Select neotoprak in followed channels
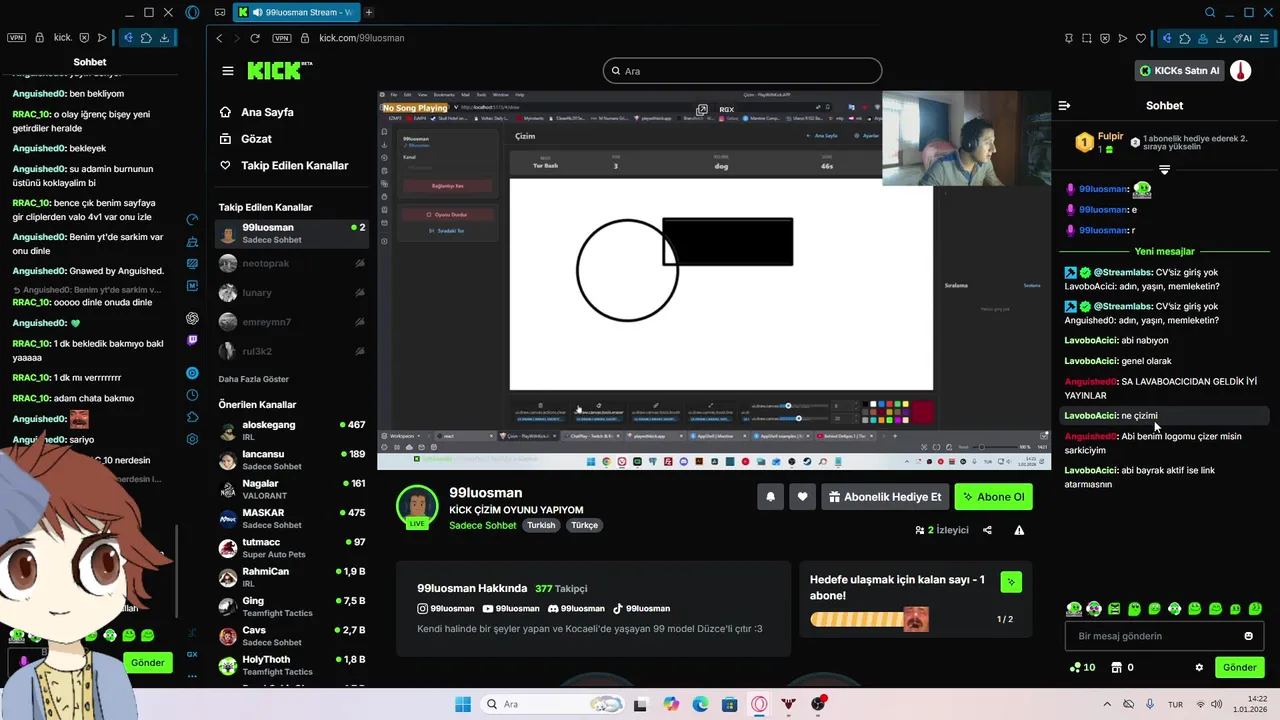Image resolution: width=1280 pixels, height=720 pixels. coord(291,264)
